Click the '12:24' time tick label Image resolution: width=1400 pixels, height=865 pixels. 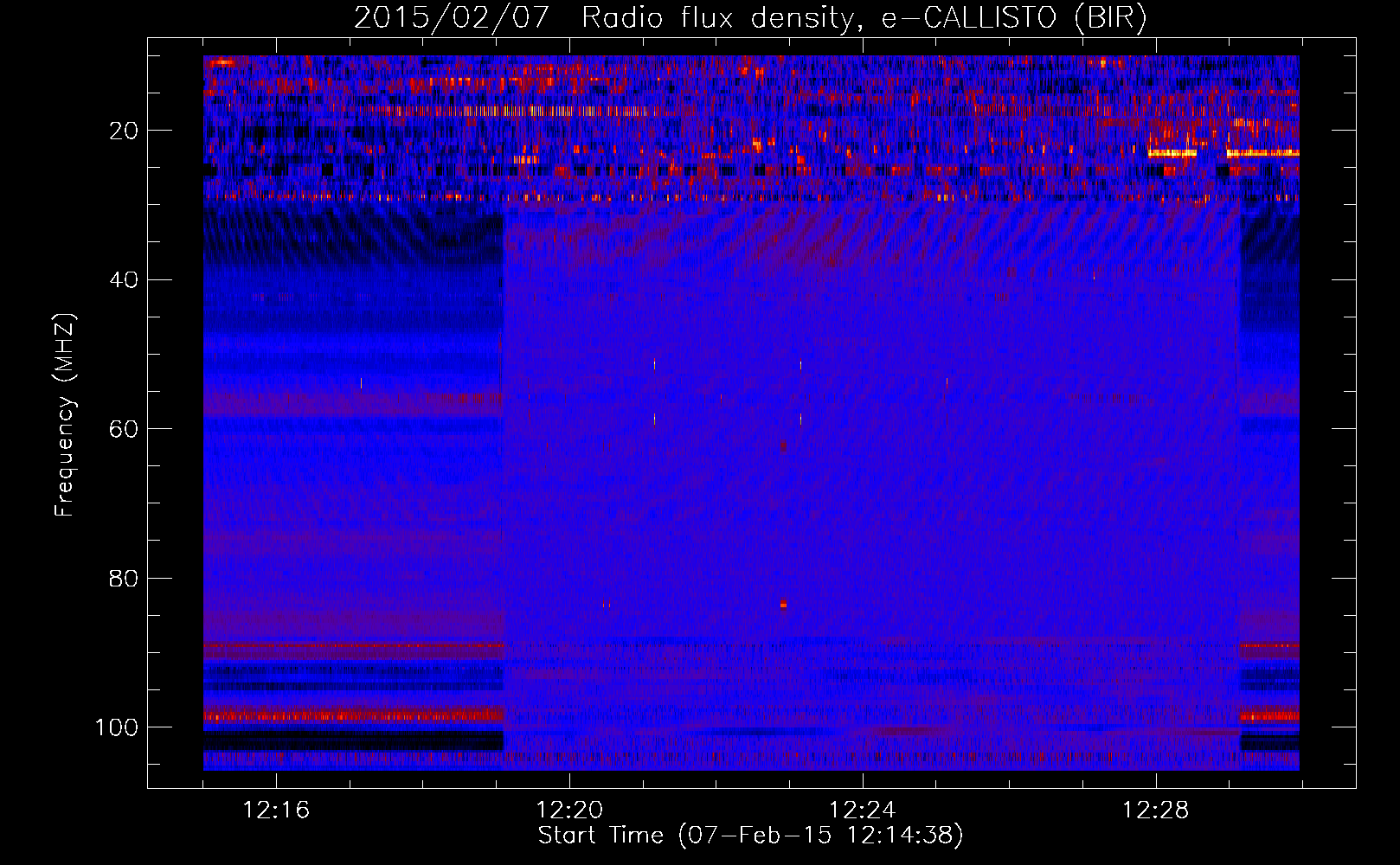[x=863, y=811]
